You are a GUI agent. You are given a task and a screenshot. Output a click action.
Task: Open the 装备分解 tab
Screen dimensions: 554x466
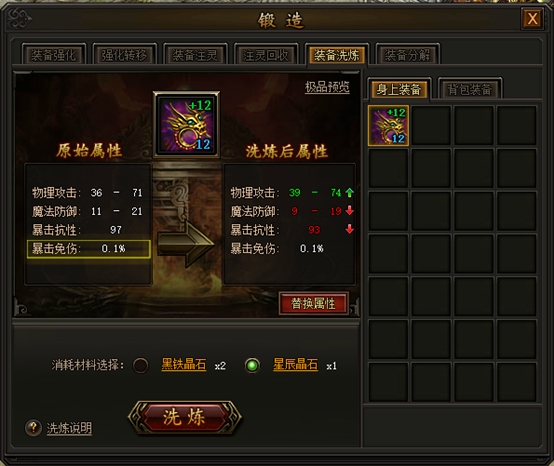click(x=407, y=55)
